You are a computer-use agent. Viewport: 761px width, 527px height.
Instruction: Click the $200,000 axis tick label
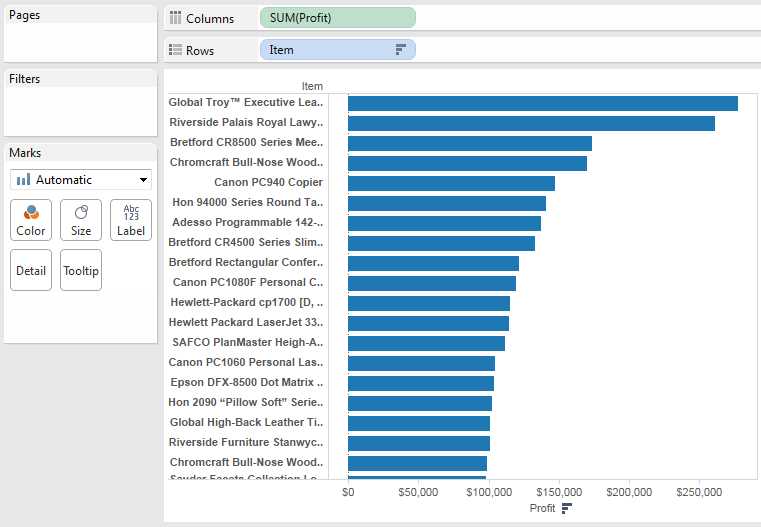click(x=629, y=492)
